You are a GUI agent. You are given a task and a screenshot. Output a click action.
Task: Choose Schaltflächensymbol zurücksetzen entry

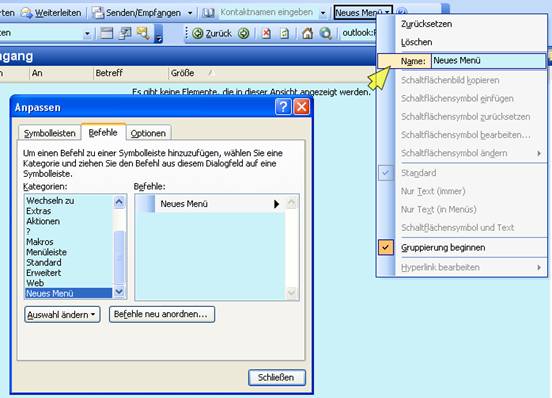[463, 116]
